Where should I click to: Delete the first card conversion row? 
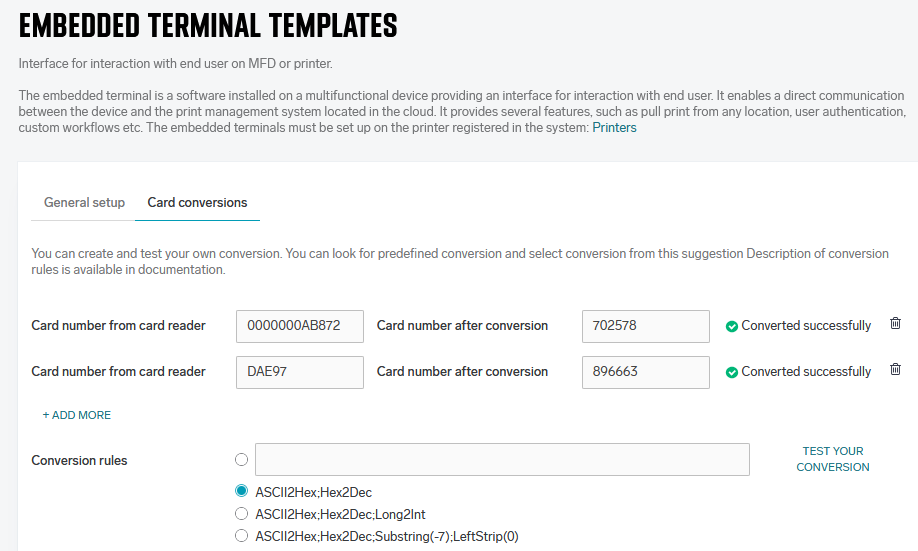pyautogui.click(x=895, y=324)
